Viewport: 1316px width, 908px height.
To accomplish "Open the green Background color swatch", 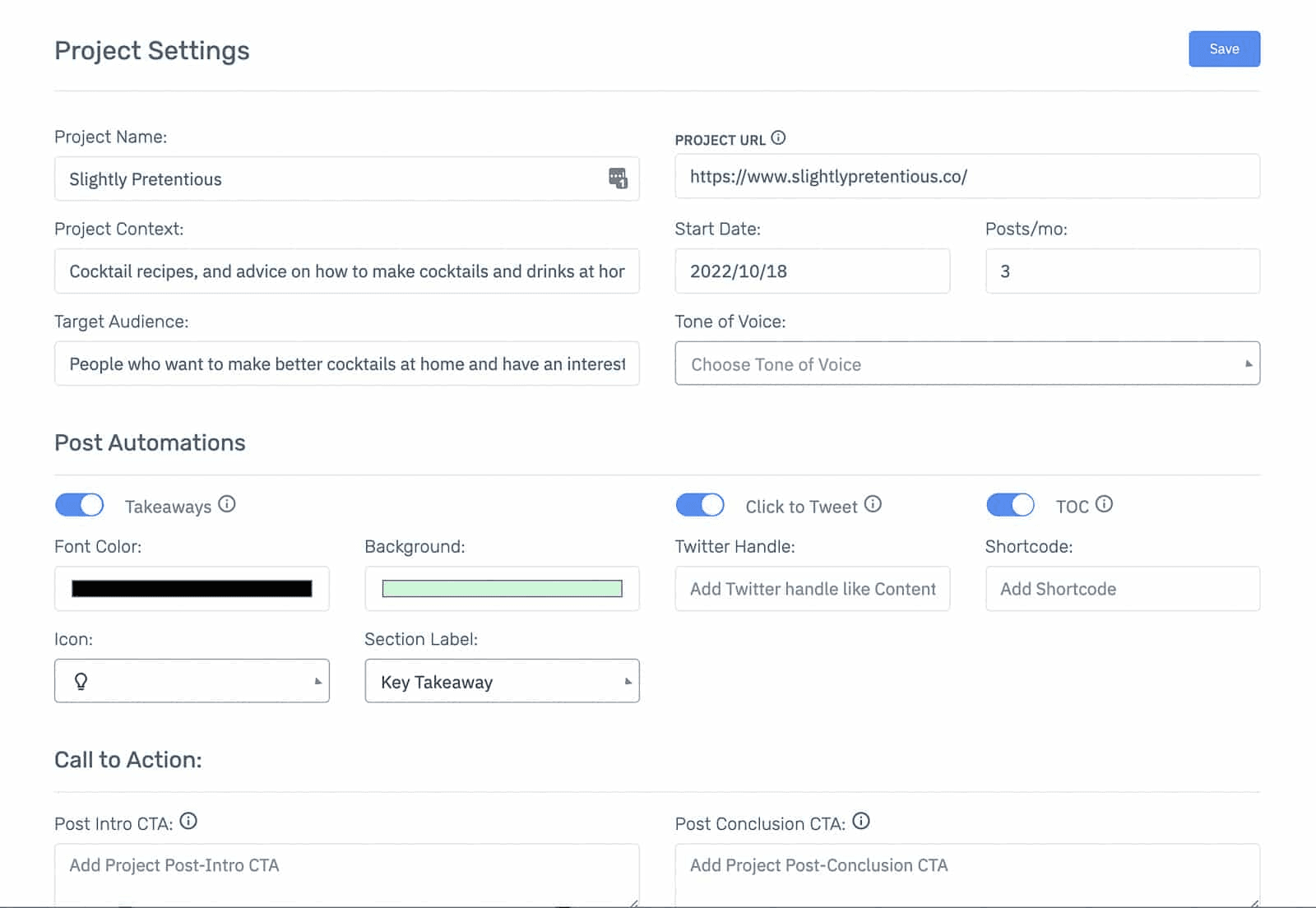I will click(502, 589).
